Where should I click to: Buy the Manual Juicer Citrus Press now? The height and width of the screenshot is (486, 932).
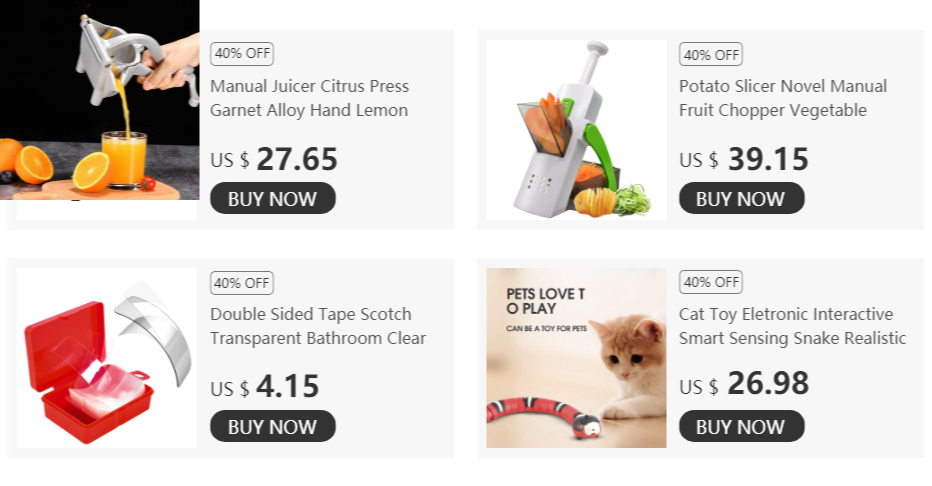click(x=273, y=198)
